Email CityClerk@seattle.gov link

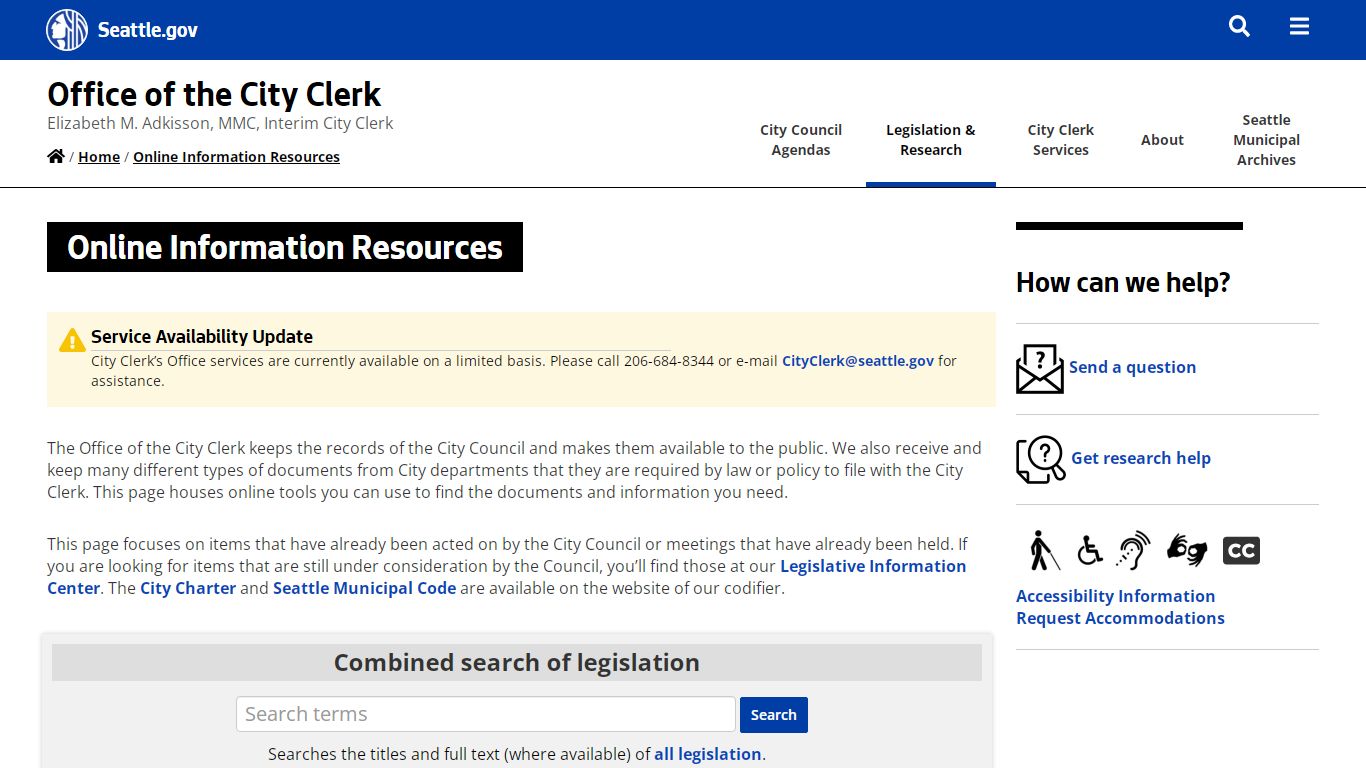pyautogui.click(x=858, y=361)
